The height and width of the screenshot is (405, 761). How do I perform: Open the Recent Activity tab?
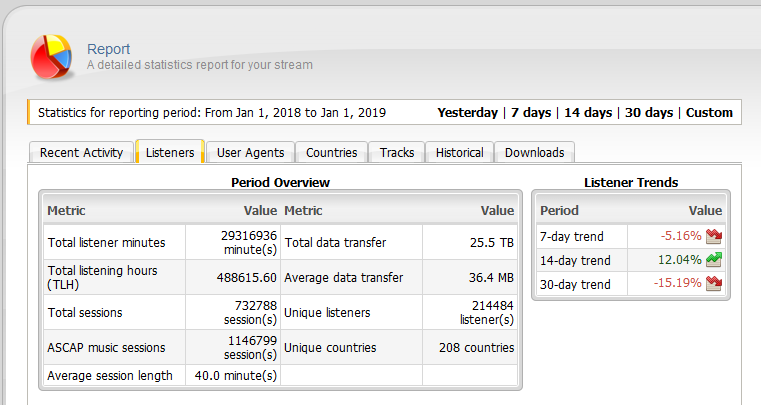point(81,152)
